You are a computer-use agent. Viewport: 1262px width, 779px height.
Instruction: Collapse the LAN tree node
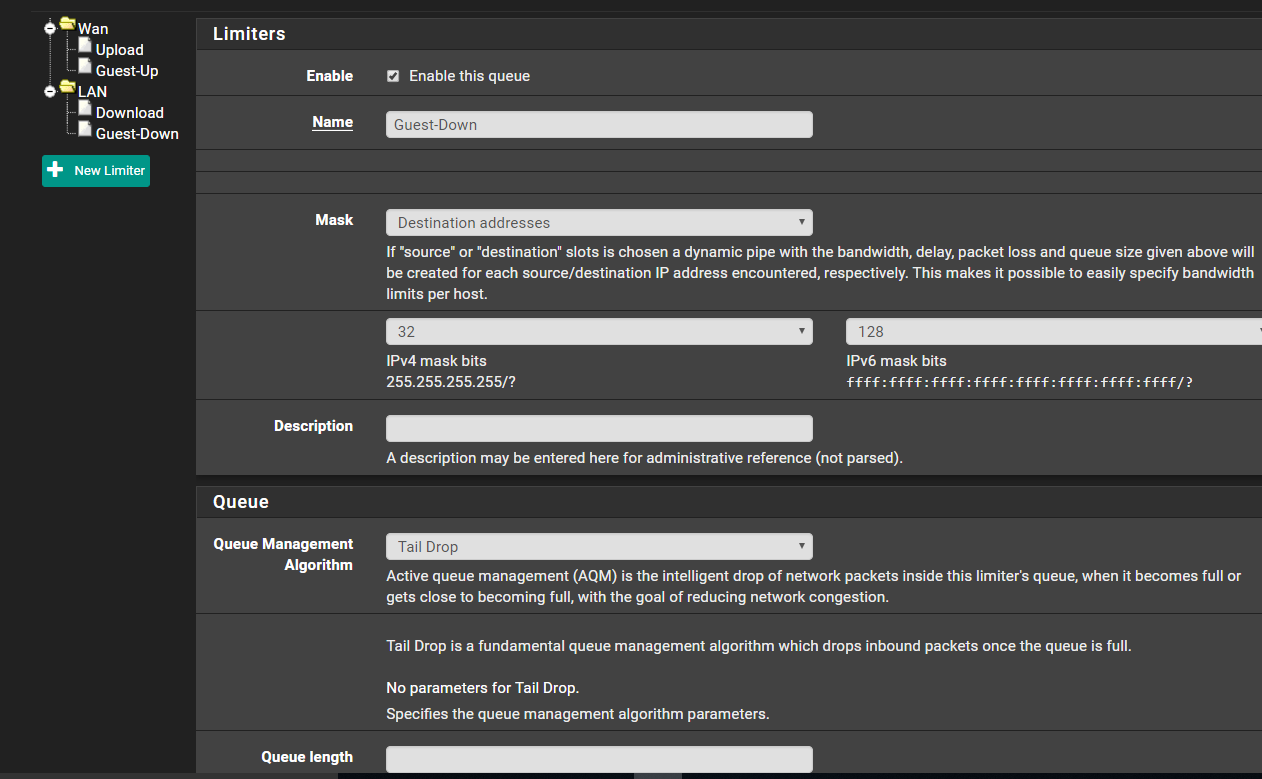point(49,92)
